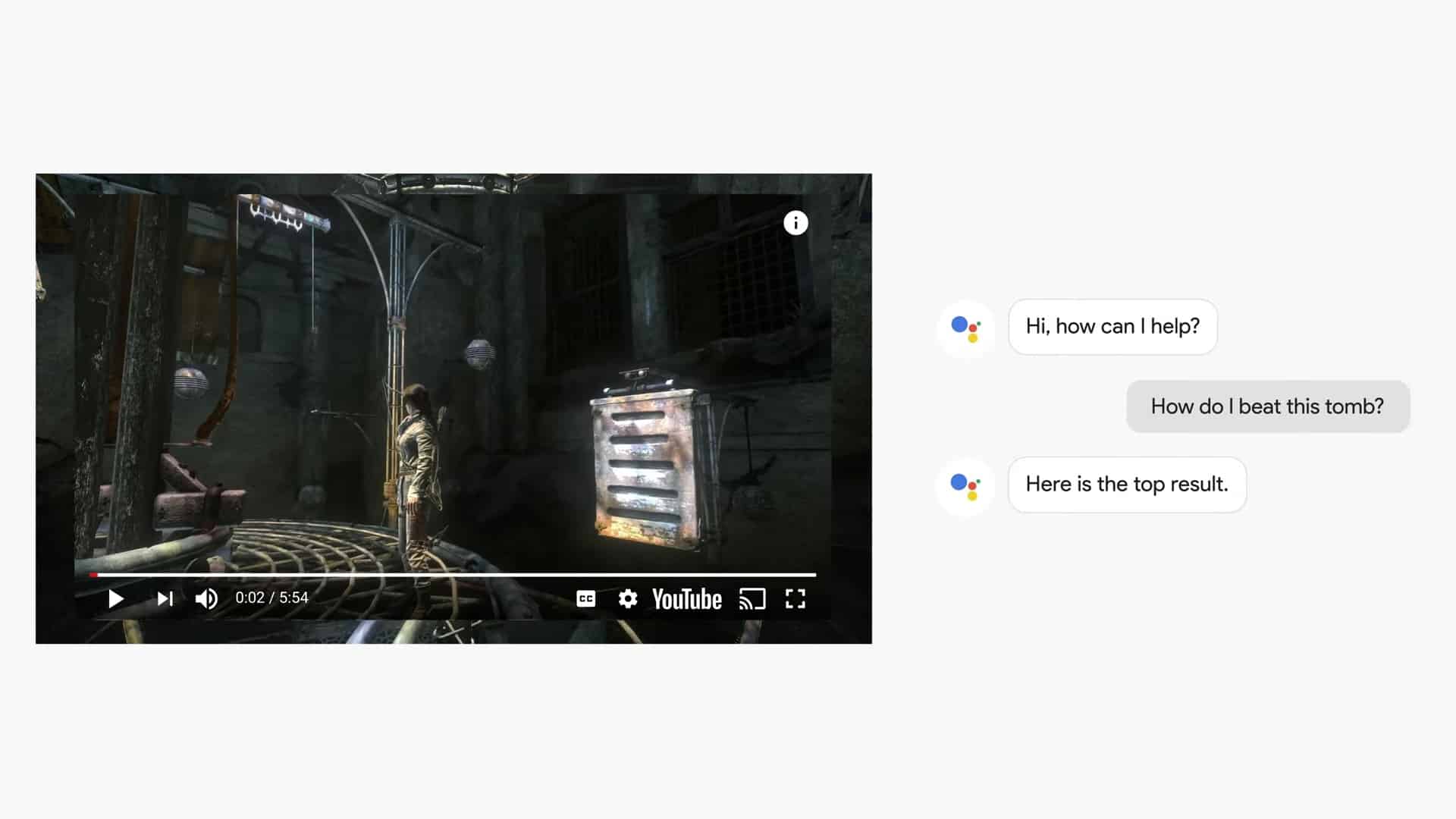Screen dimensions: 1456x819
Task: Show video info card
Action: click(x=795, y=223)
